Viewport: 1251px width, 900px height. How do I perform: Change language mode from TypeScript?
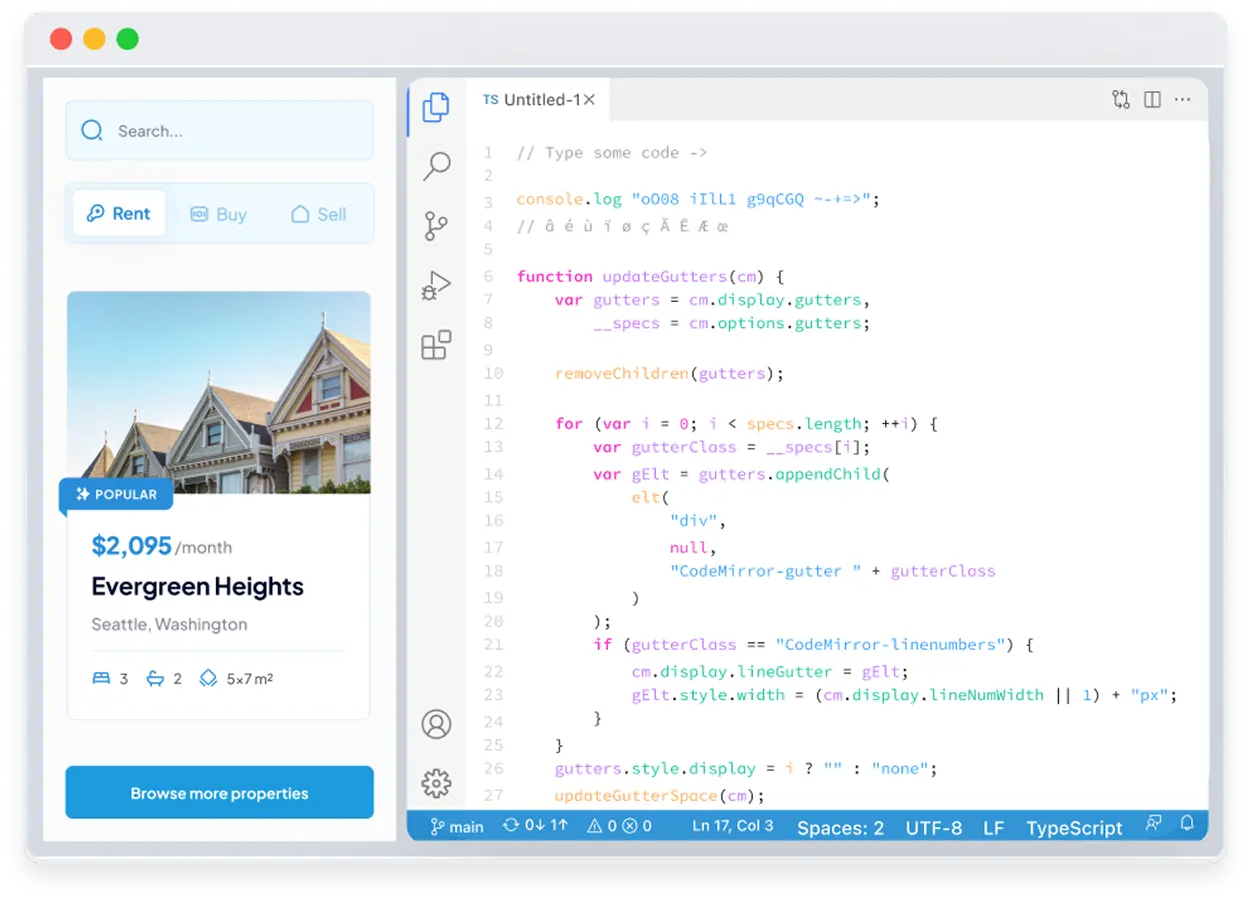point(1074,828)
